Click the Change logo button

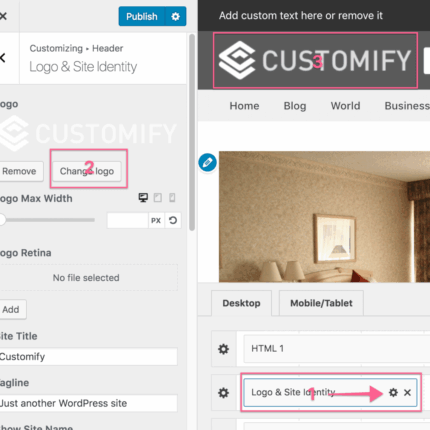87,171
